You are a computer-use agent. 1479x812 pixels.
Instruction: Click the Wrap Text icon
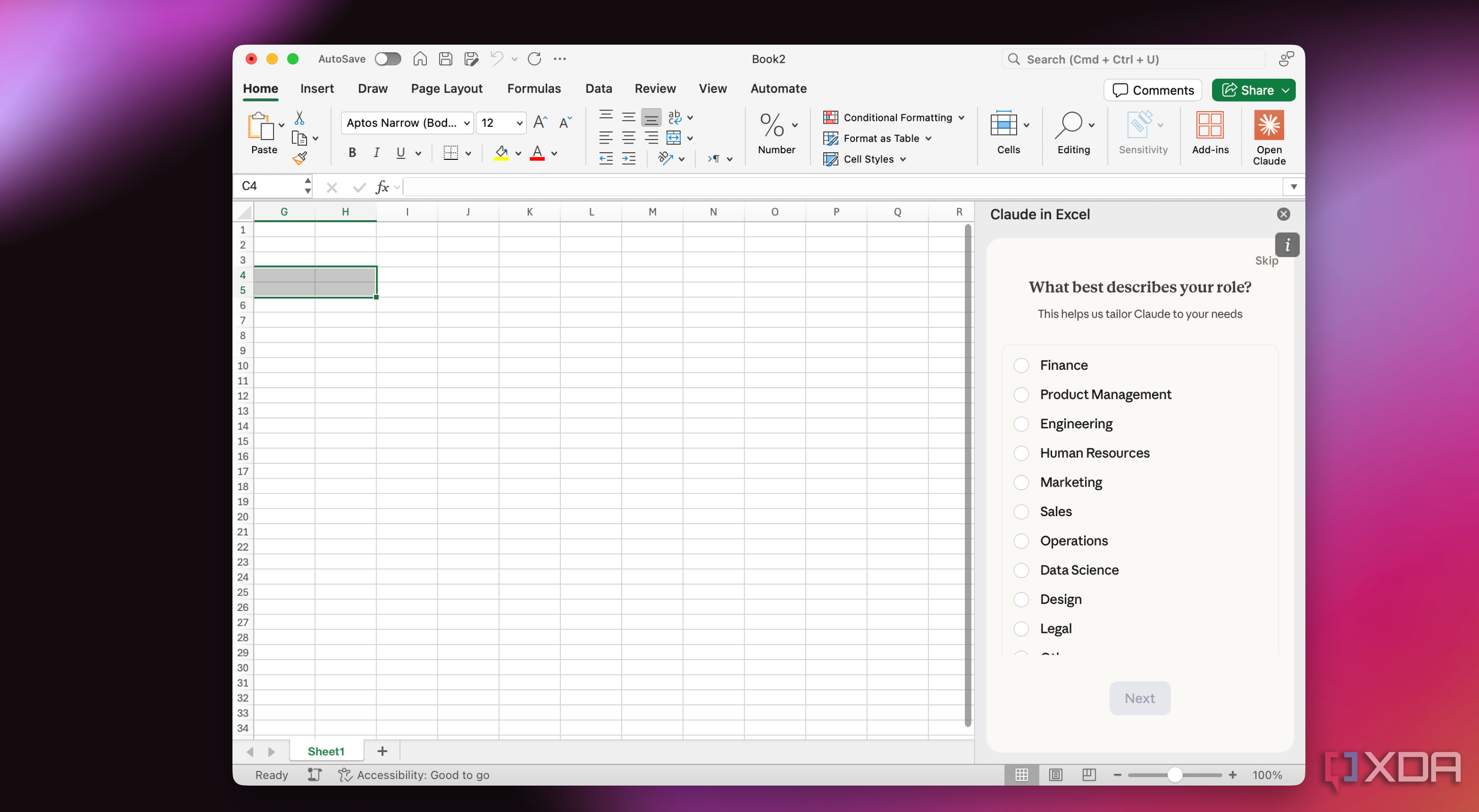[x=675, y=117]
